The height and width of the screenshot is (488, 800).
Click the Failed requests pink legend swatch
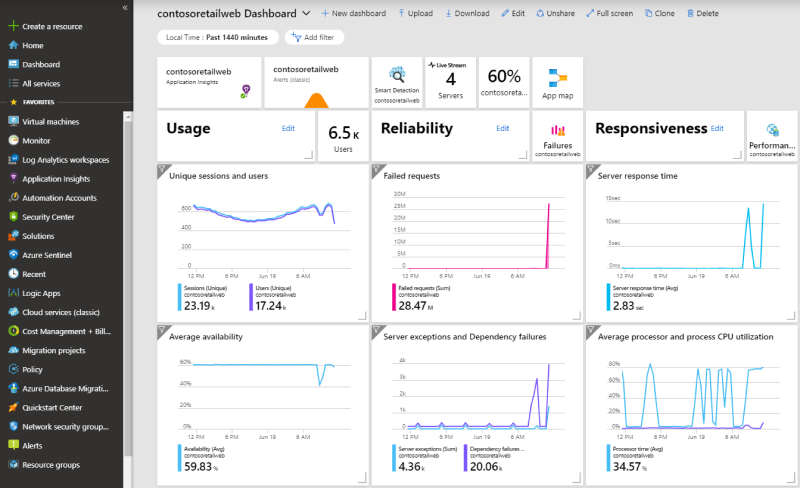(394, 297)
